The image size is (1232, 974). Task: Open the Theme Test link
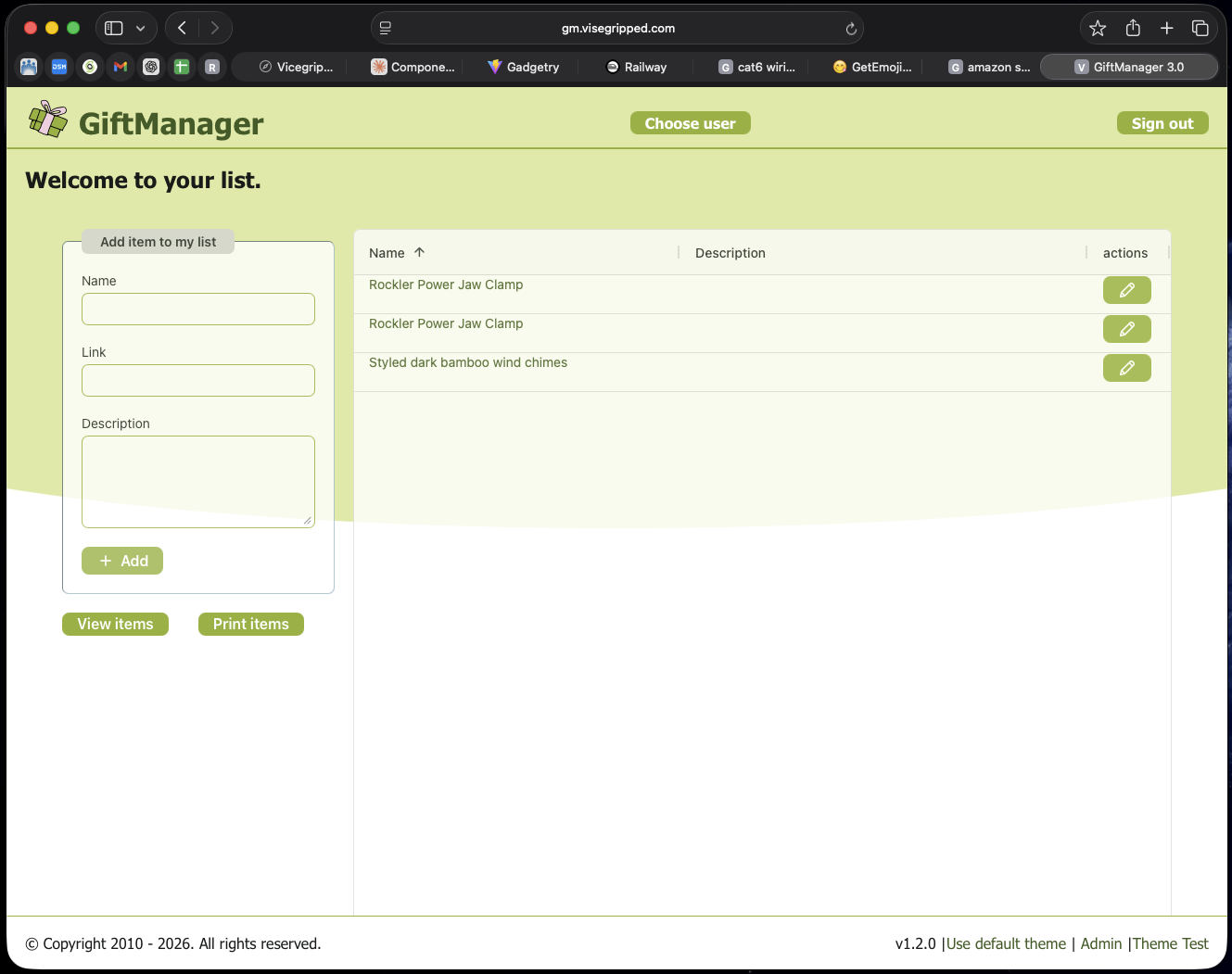tap(1171, 943)
